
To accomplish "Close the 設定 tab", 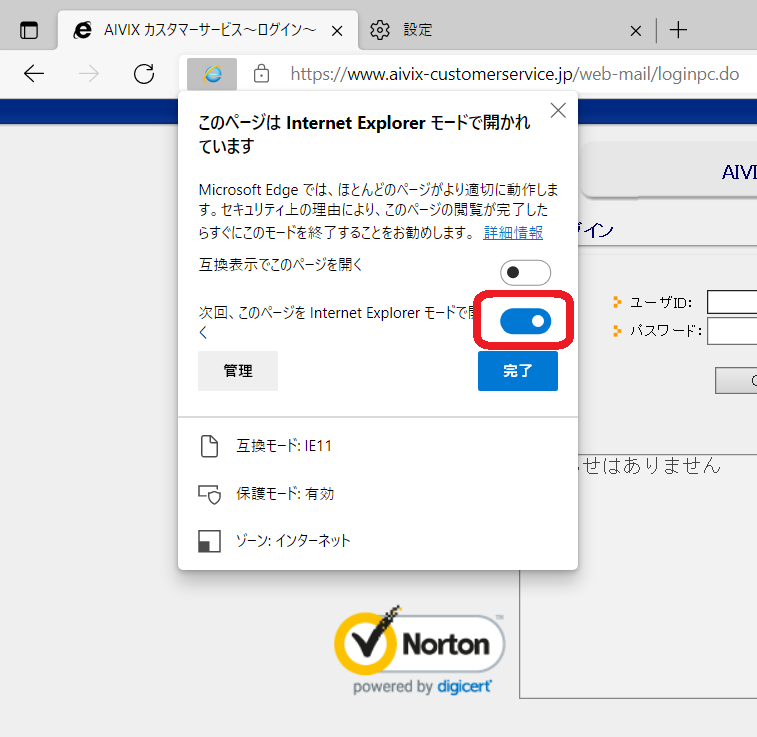I will [x=636, y=31].
